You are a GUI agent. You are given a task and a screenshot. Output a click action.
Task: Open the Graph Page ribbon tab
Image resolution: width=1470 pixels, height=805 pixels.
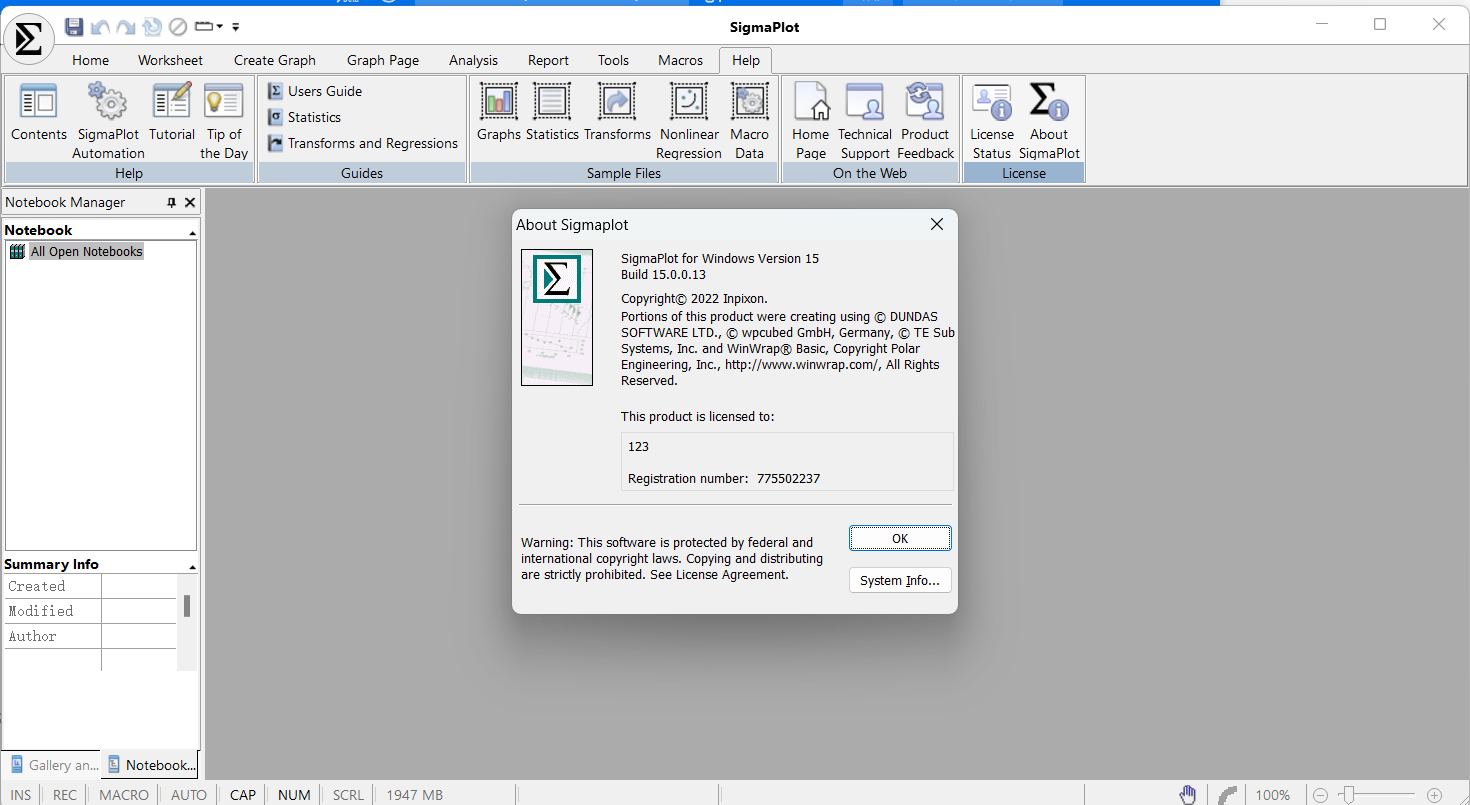(x=383, y=60)
